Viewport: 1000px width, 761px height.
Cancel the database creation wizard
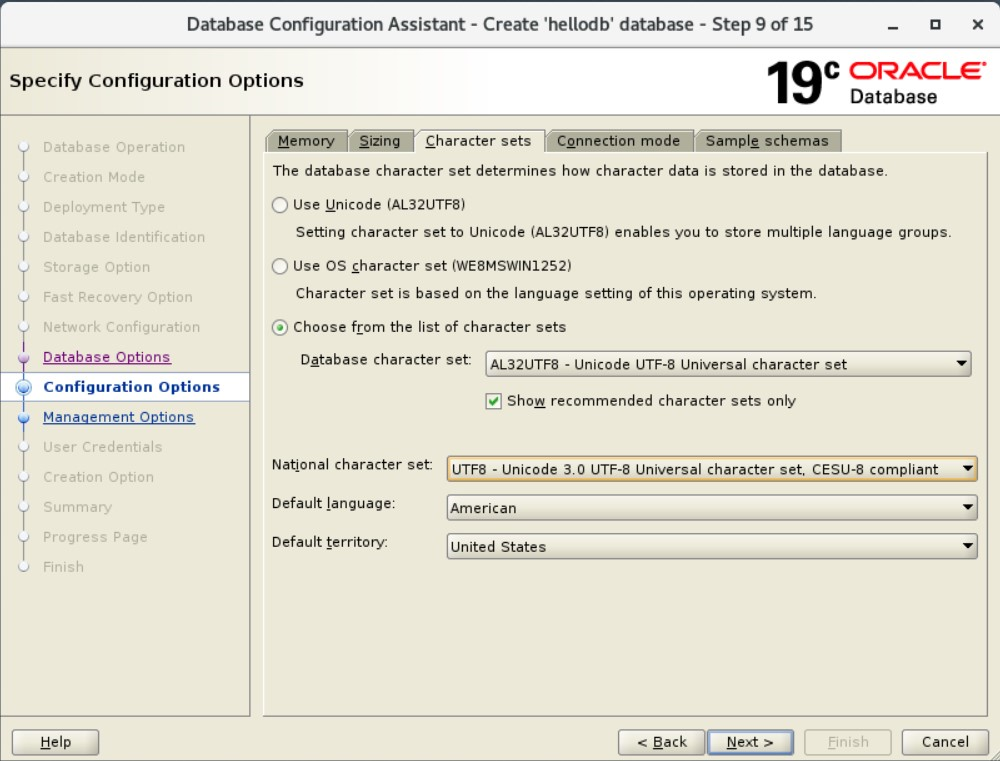[x=945, y=742]
